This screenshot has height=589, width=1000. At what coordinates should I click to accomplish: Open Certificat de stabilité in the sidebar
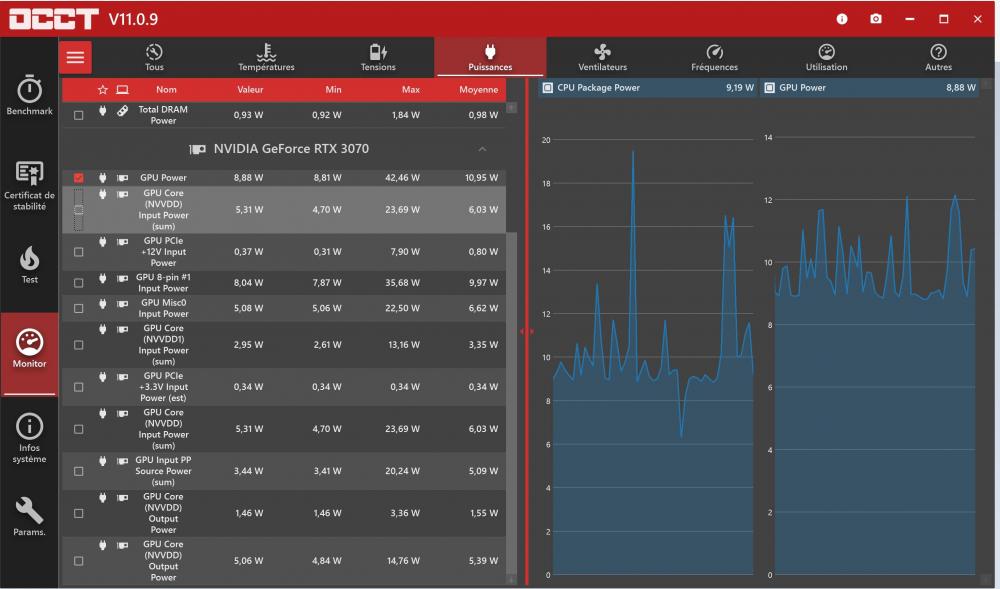(x=29, y=185)
